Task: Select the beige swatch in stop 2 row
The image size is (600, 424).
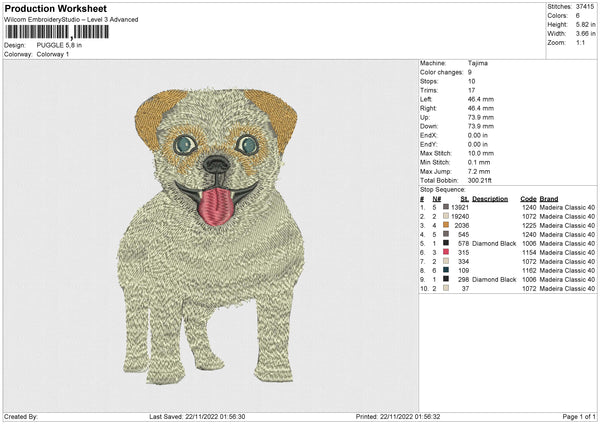Action: click(x=444, y=217)
